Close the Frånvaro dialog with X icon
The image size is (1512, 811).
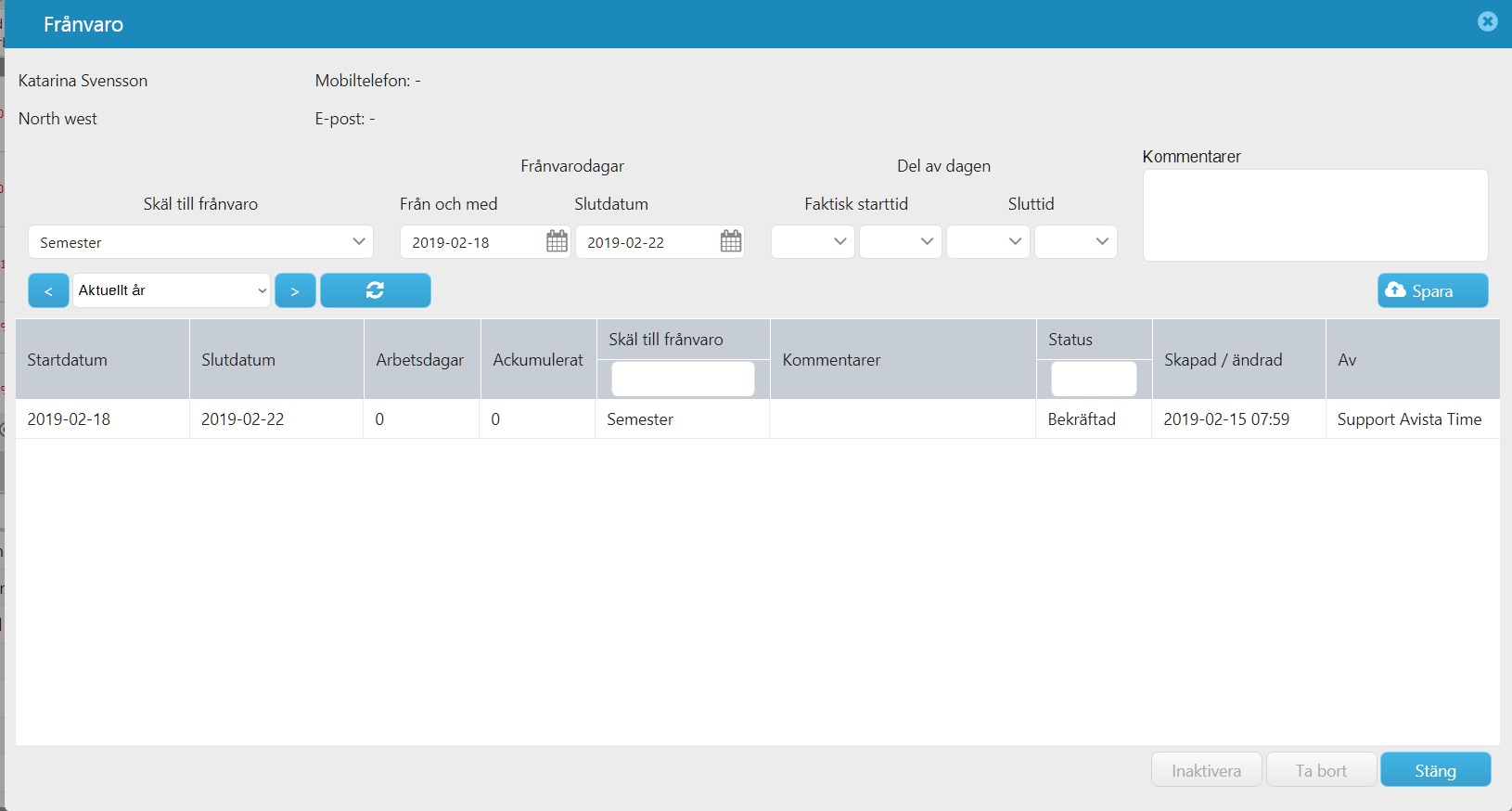coord(1487,21)
